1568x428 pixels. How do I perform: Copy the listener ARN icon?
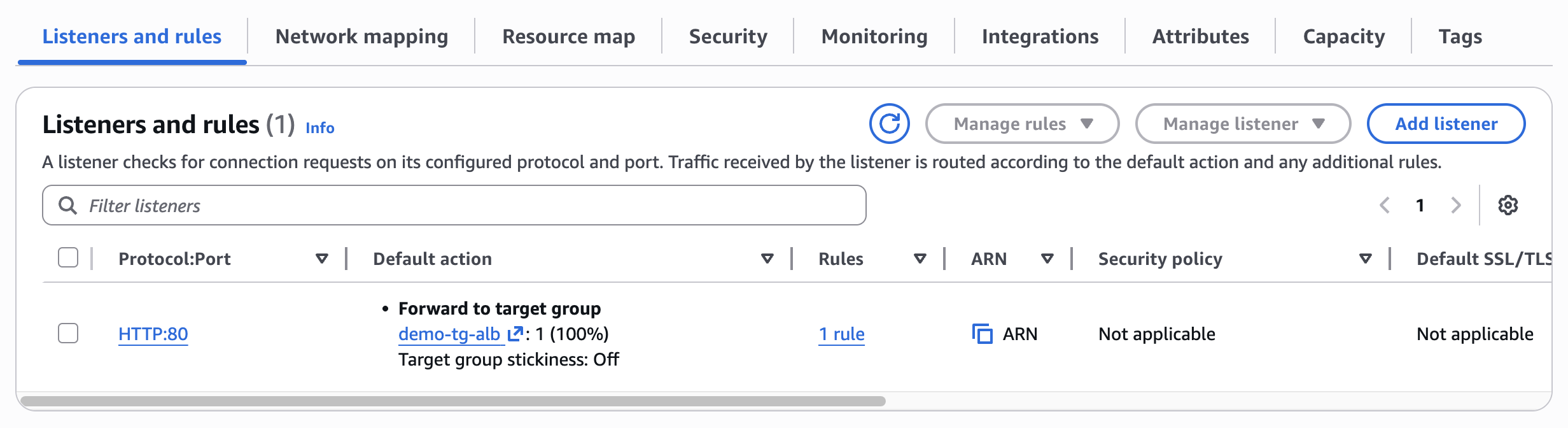coord(982,334)
